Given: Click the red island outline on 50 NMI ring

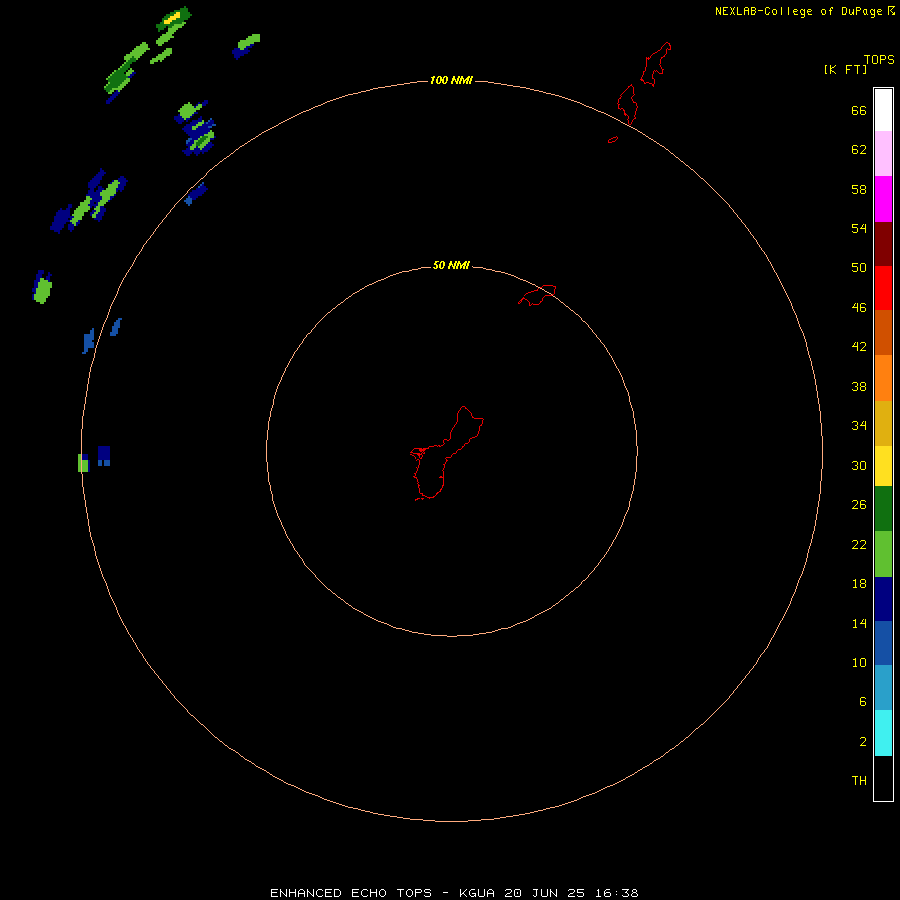Looking at the screenshot, I should click(537, 295).
